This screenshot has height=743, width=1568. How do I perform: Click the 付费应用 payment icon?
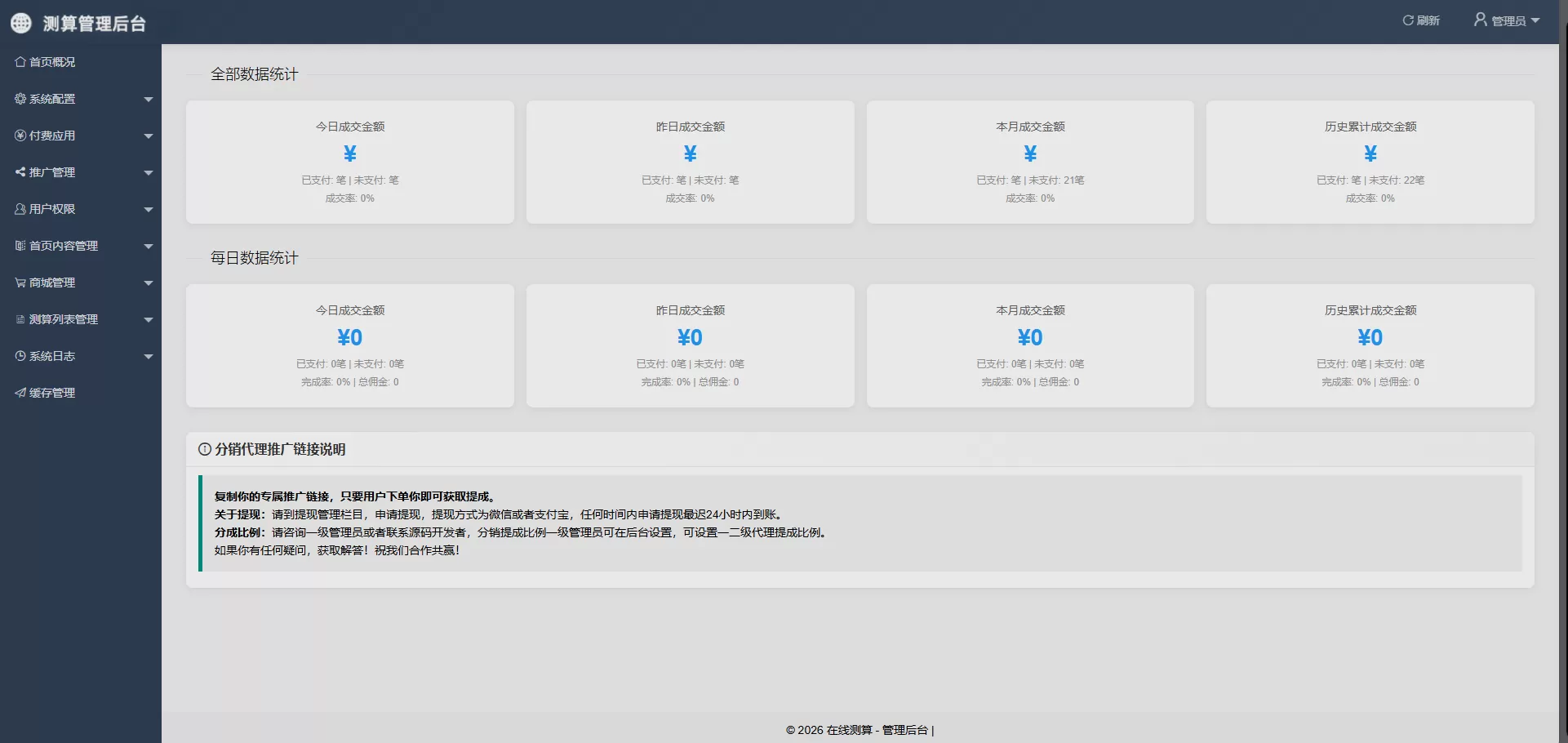click(x=20, y=135)
